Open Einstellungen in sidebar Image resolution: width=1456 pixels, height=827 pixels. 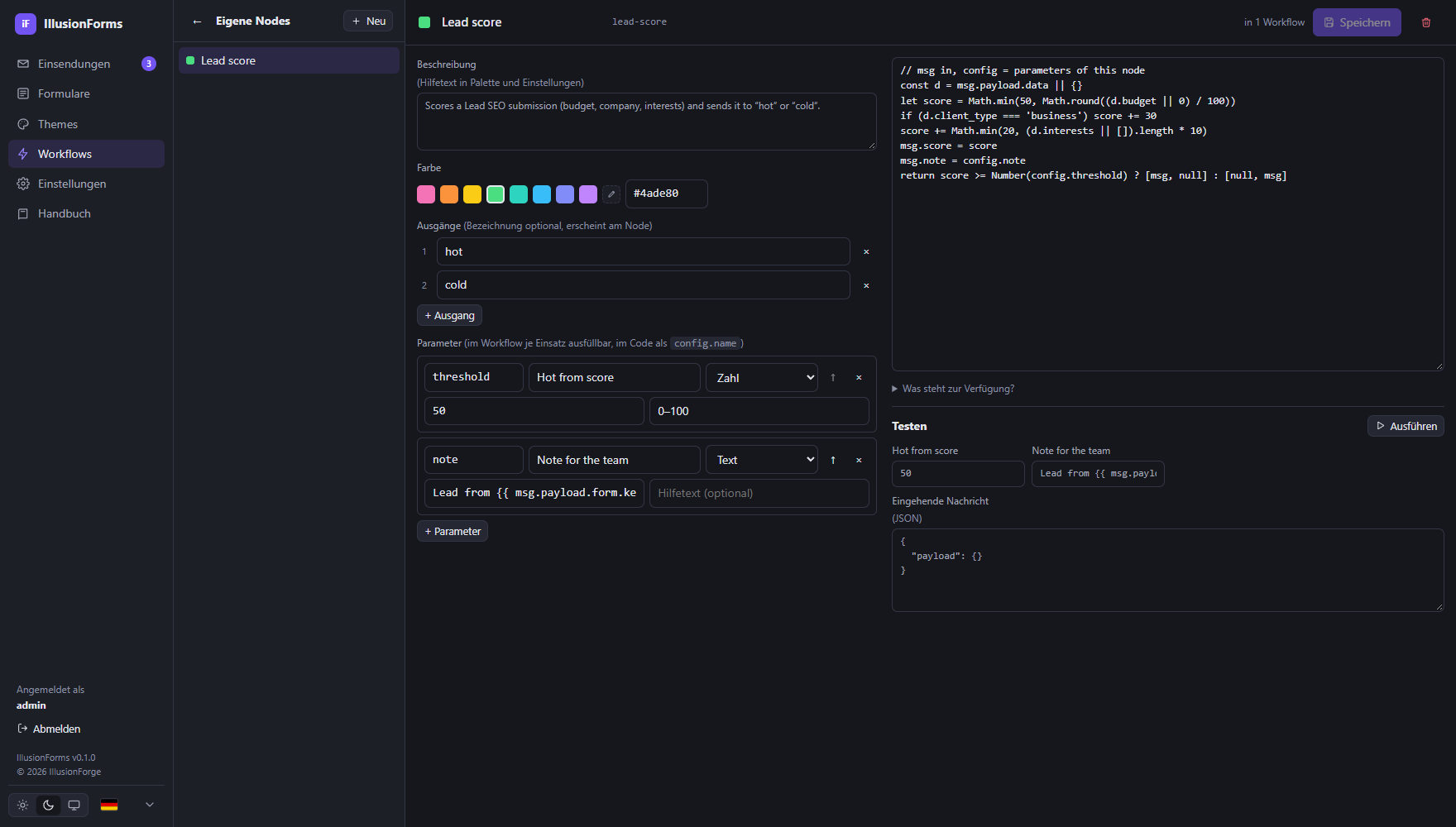click(x=86, y=184)
